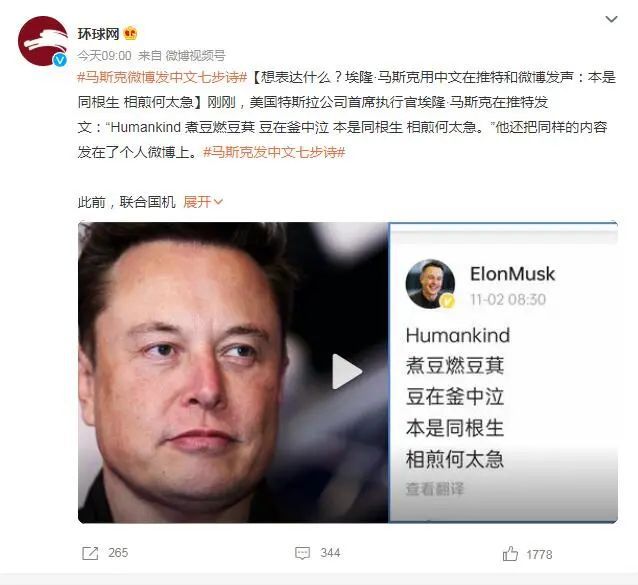
Task: Expand the truncated post with 展开
Action: (203, 201)
